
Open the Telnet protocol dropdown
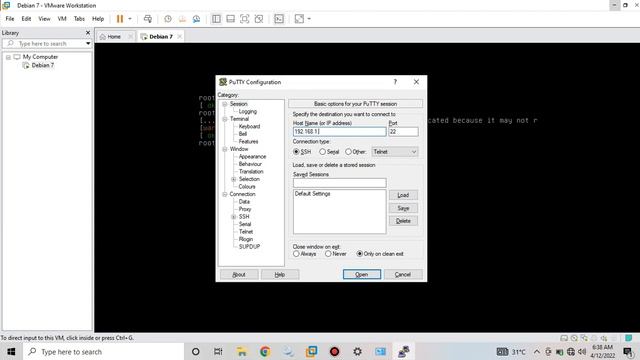(395, 152)
